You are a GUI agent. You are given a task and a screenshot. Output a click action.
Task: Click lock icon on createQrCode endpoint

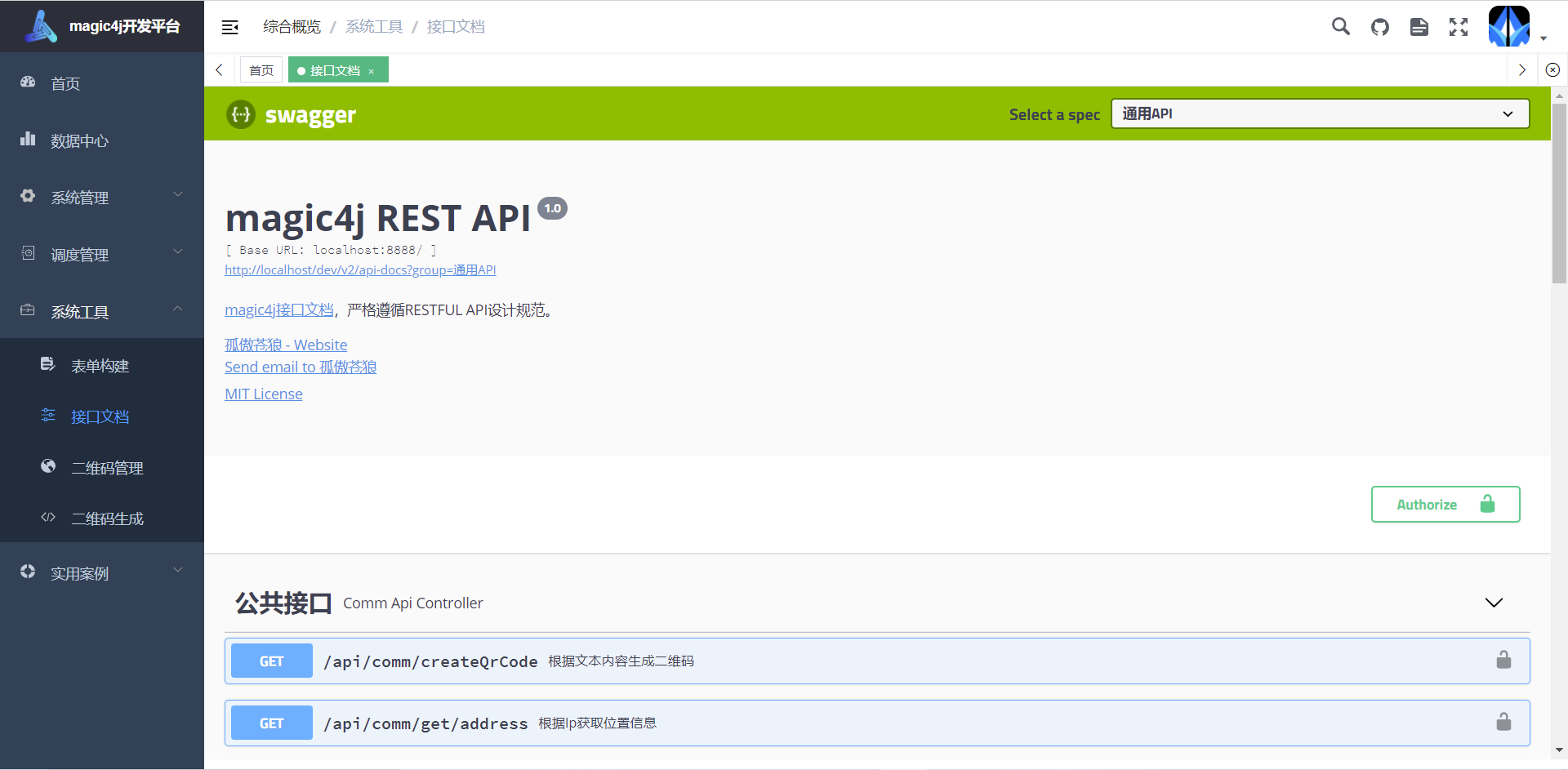tap(1503, 660)
